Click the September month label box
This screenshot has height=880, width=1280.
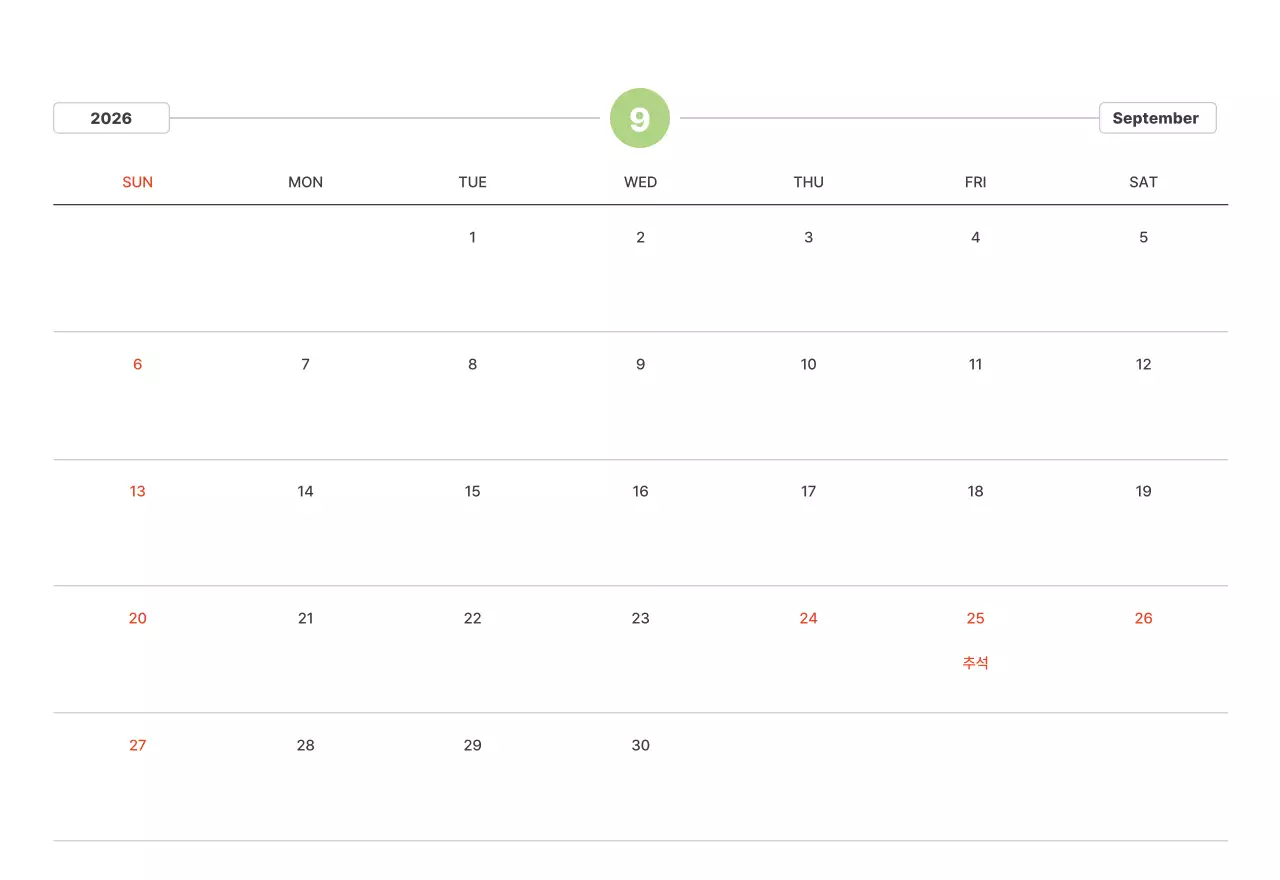click(x=1157, y=118)
